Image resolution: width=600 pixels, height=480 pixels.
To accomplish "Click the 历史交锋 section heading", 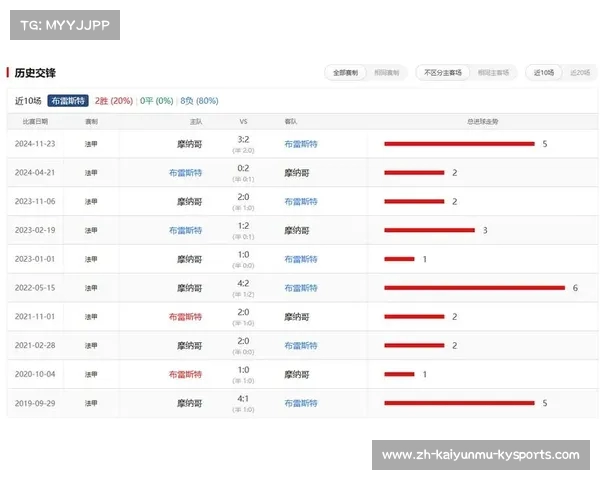I will pyautogui.click(x=35, y=73).
